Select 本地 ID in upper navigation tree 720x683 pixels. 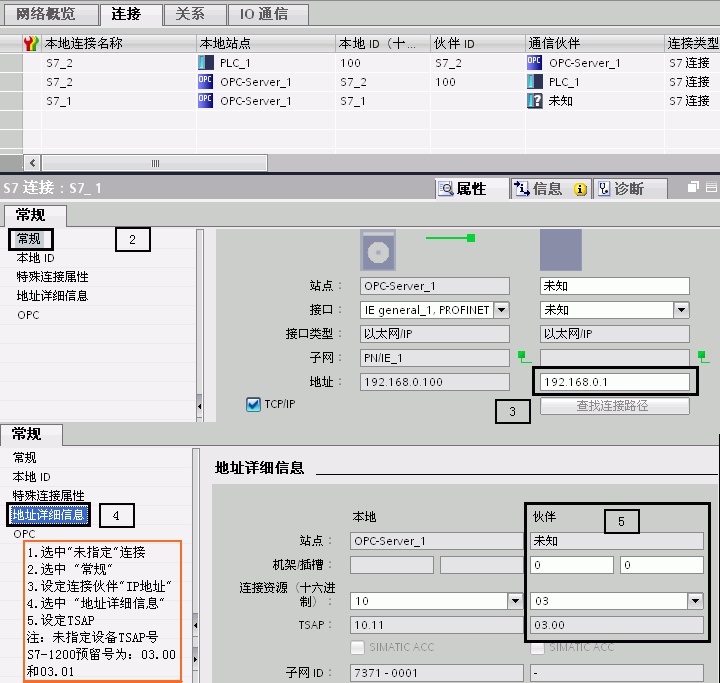pyautogui.click(x=35, y=258)
